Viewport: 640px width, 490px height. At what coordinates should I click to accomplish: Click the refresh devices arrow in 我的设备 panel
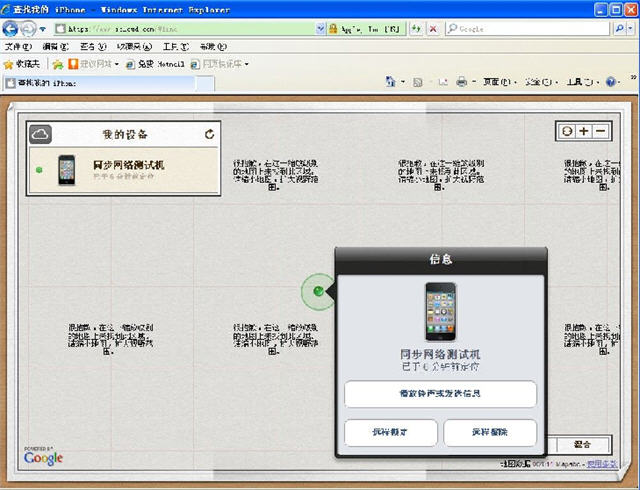pyautogui.click(x=209, y=134)
